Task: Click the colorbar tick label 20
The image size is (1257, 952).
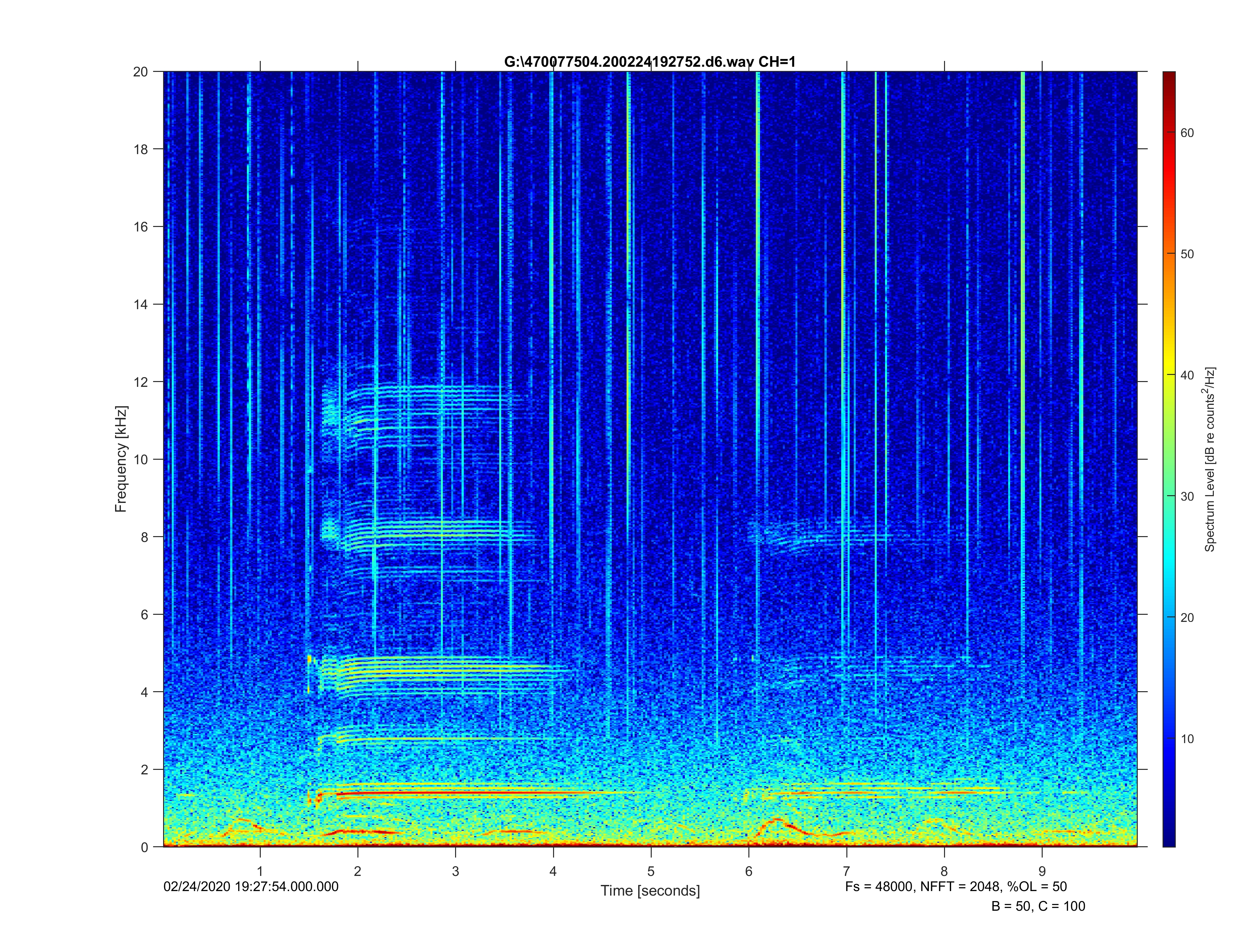Action: tap(1187, 618)
